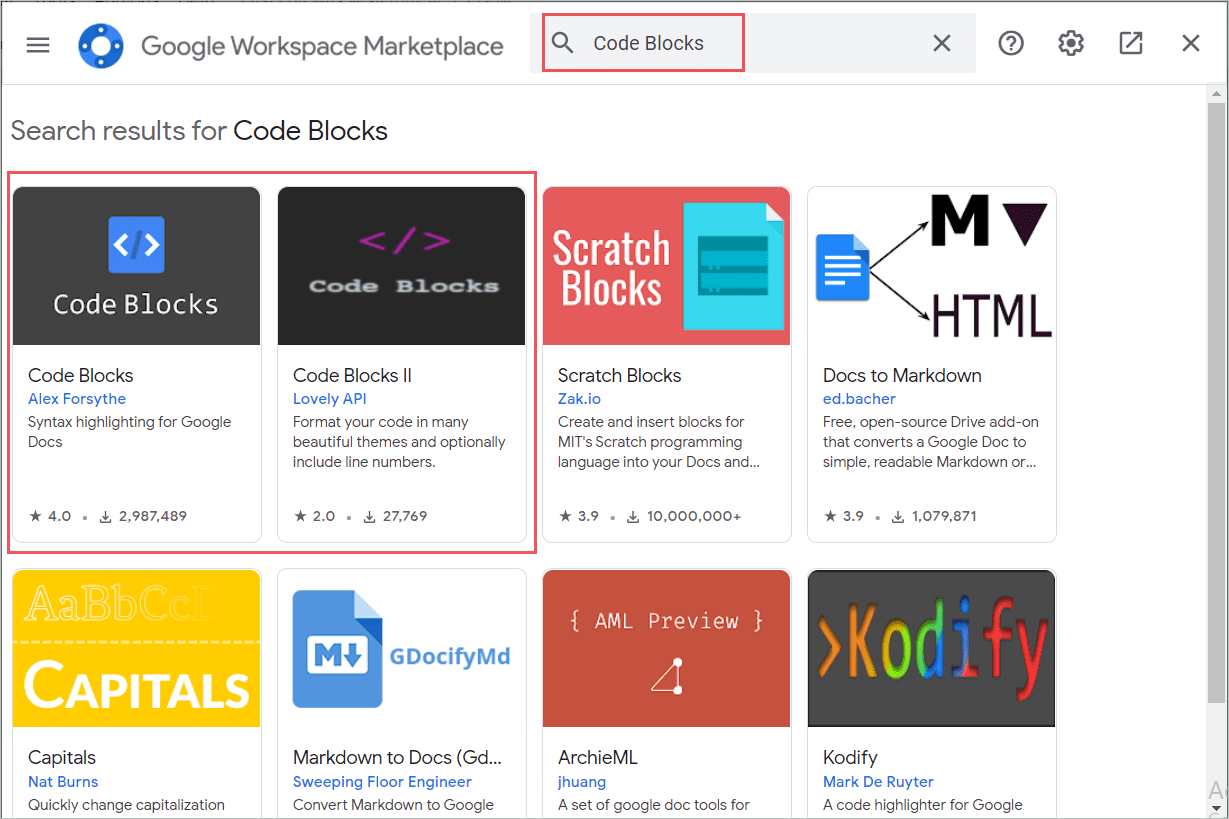Viewport: 1229px width, 819px height.
Task: Click the 2.0 star rating on Code Blocks II
Action: pyautogui.click(x=315, y=516)
